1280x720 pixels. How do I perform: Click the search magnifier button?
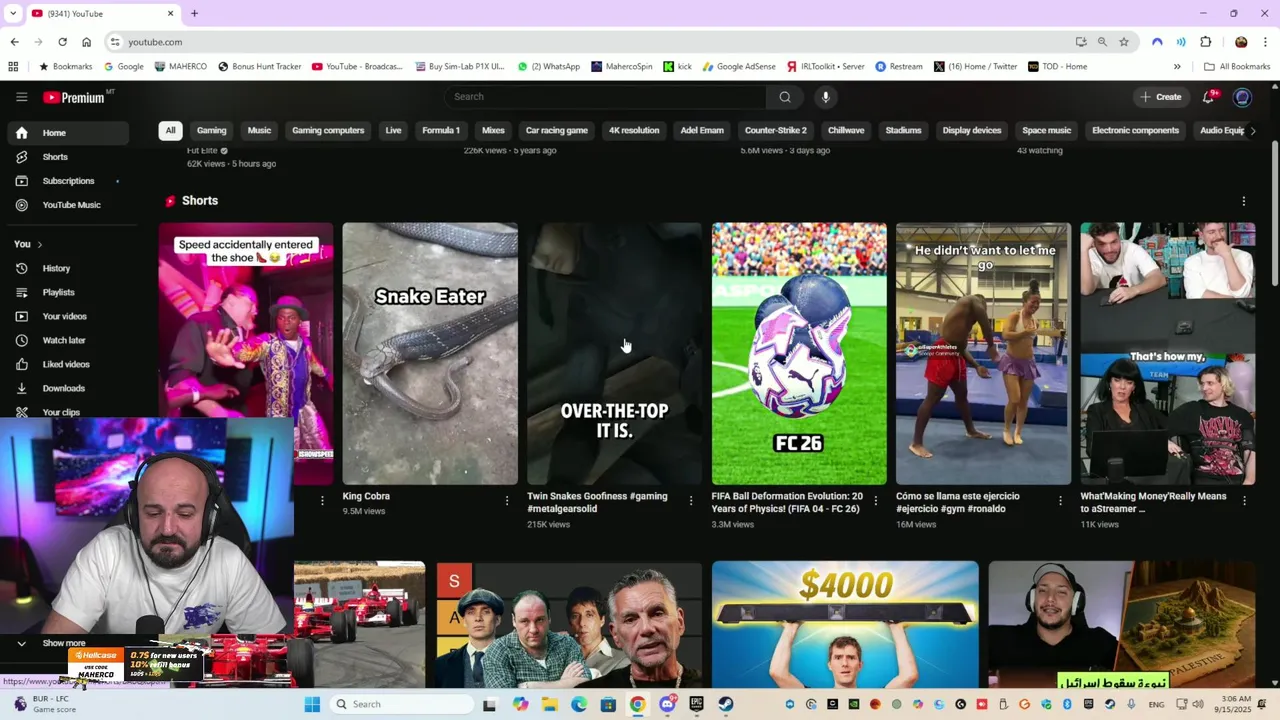point(785,97)
